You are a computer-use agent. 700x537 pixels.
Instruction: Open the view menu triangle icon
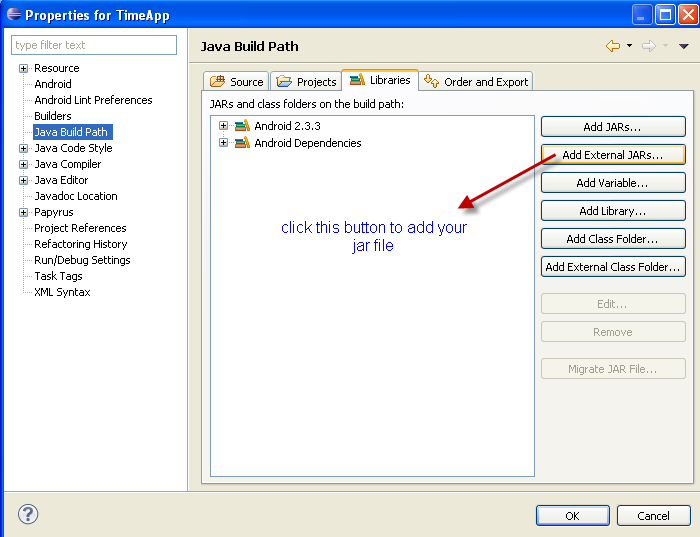tap(683, 46)
